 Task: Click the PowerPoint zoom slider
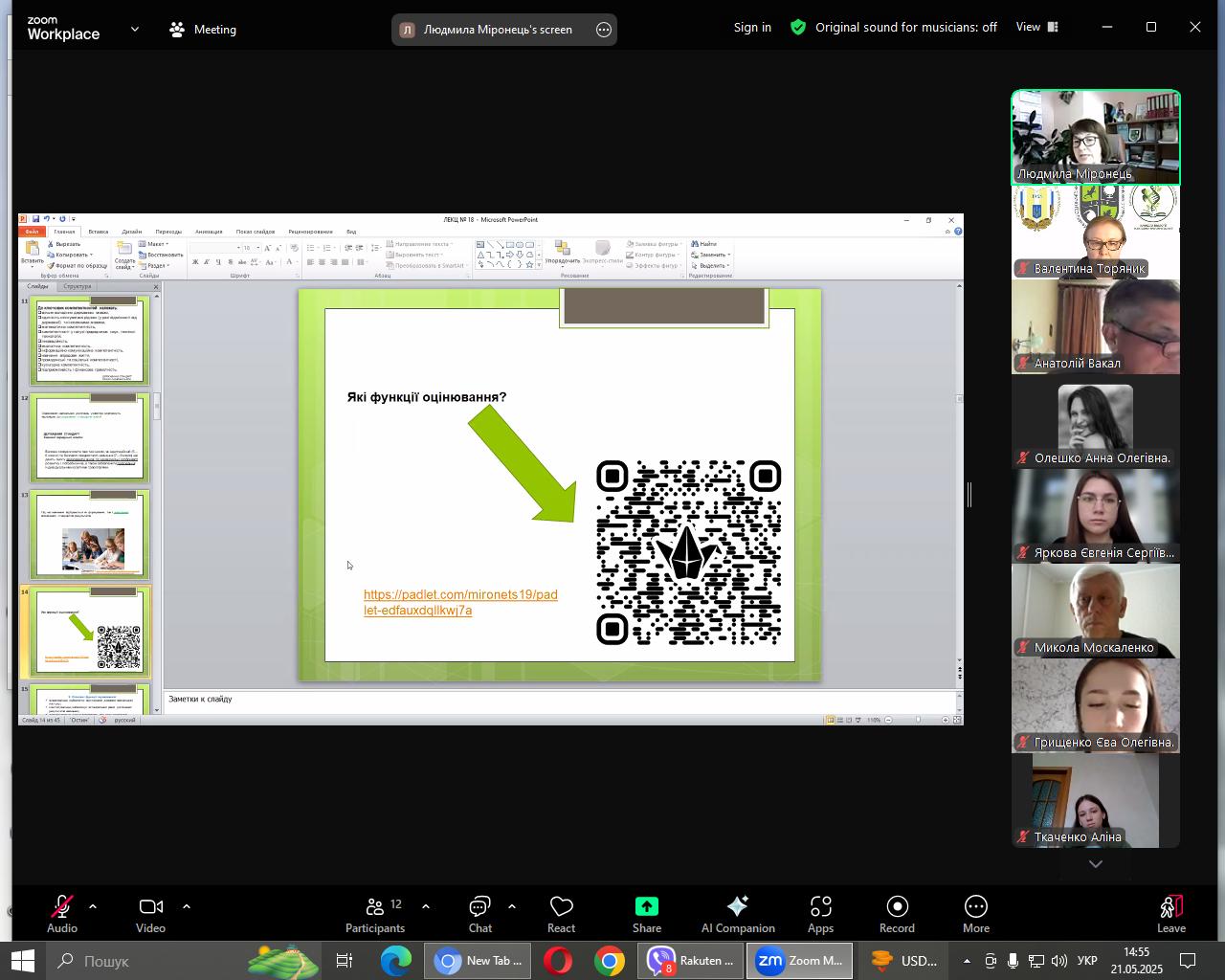click(917, 720)
